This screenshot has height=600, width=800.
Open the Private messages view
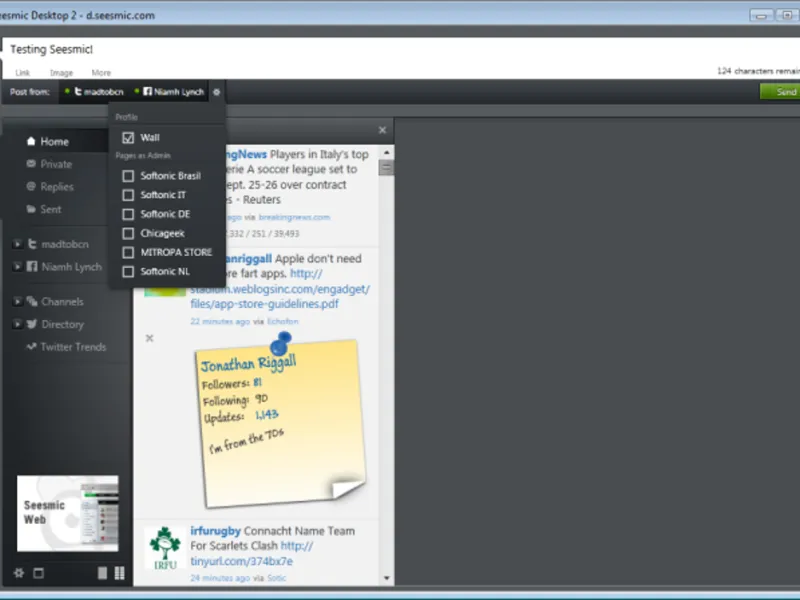[x=56, y=164]
